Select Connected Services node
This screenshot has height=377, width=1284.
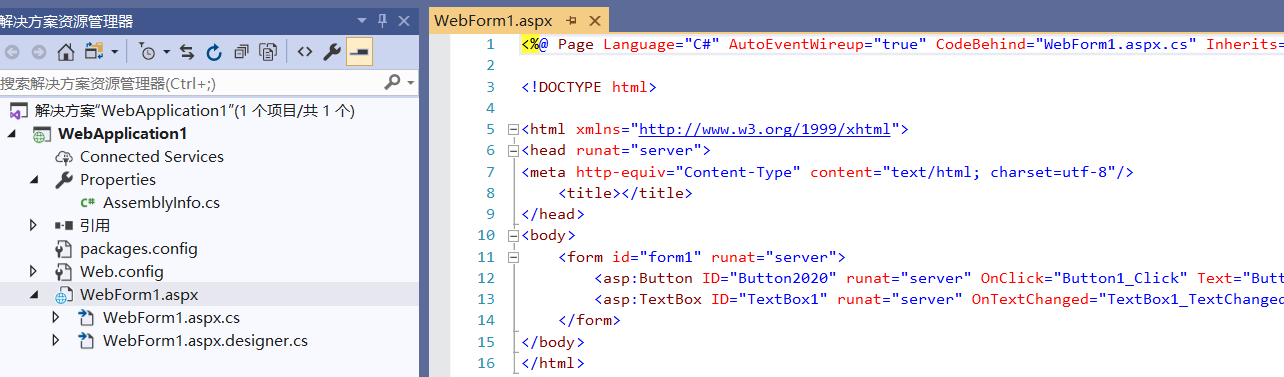coord(152,157)
